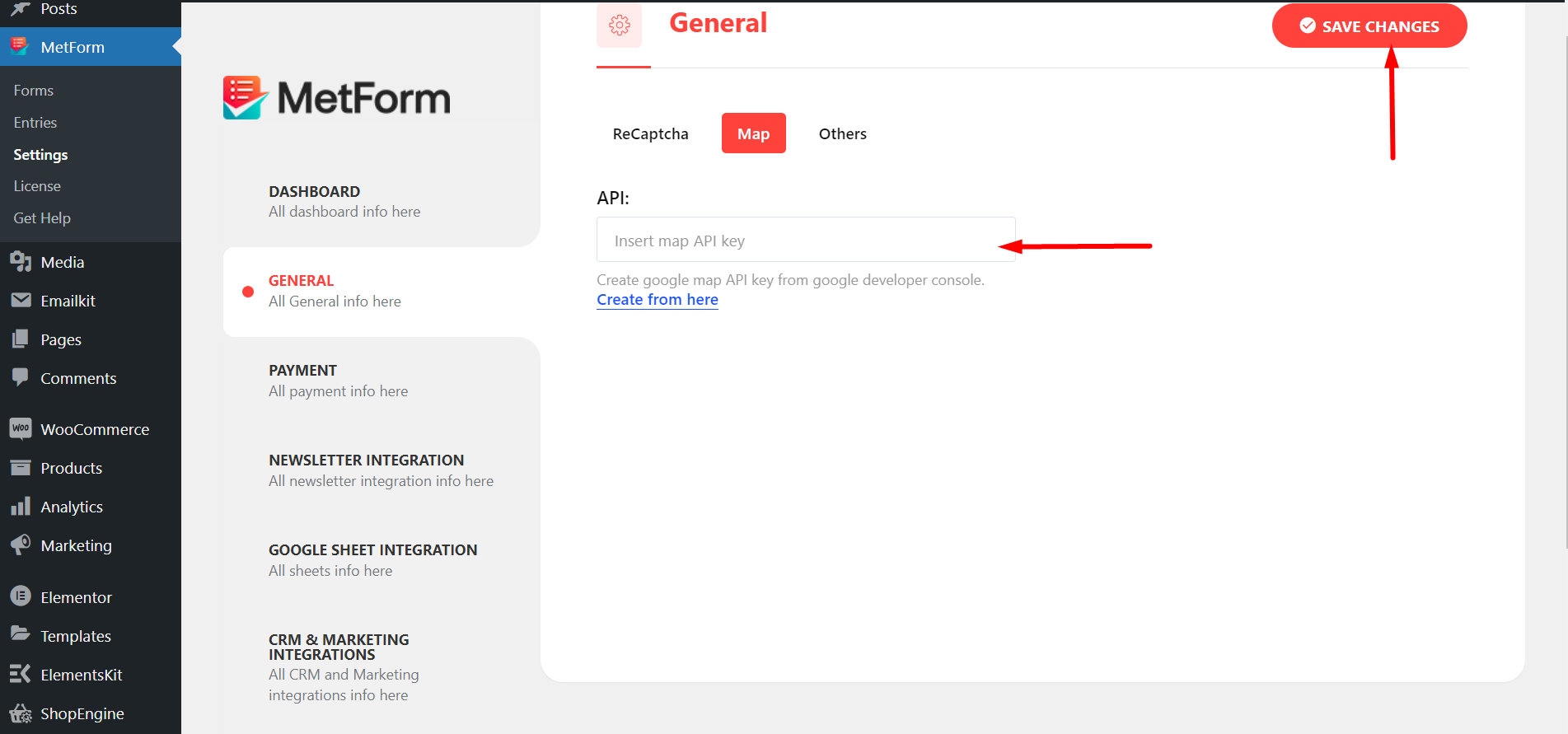Click the MetForm sidebar icon

20,47
